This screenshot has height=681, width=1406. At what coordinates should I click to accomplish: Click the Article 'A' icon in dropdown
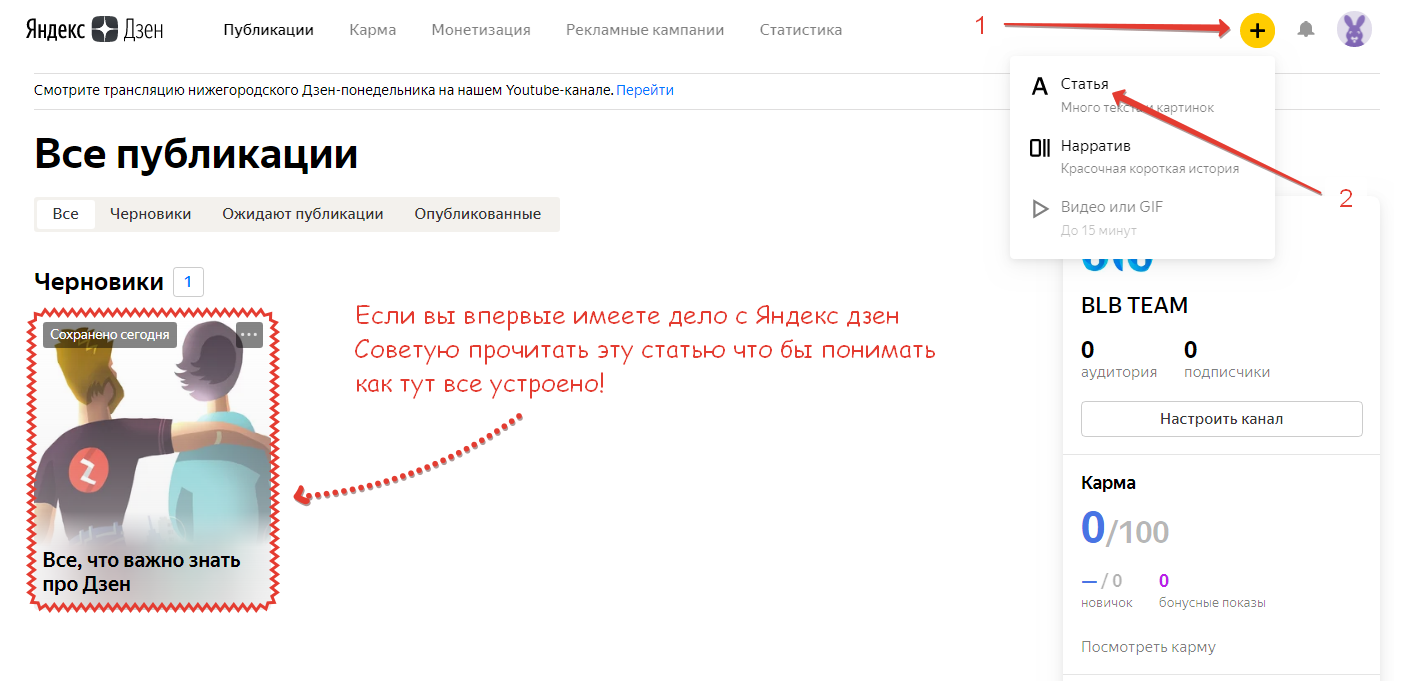point(1040,86)
